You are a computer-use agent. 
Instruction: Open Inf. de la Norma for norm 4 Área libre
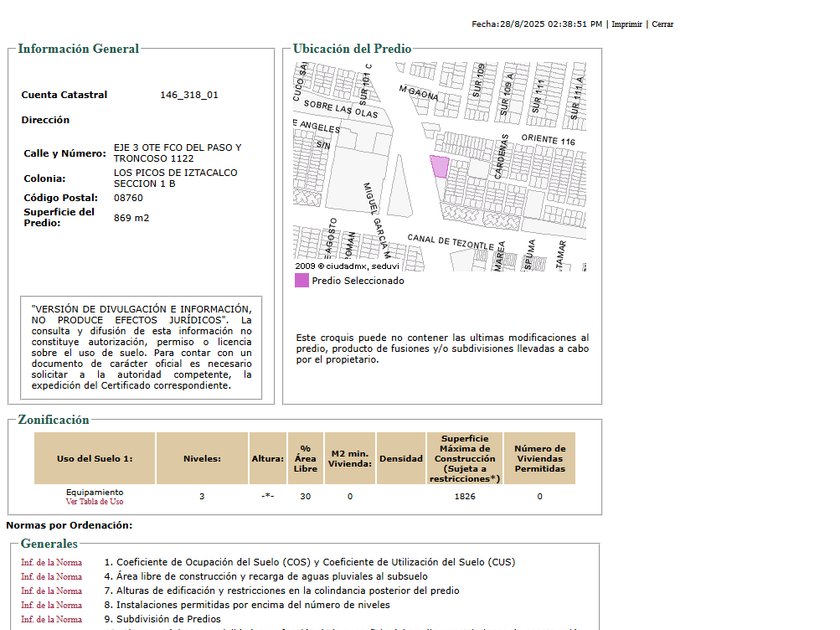pyautogui.click(x=51, y=576)
